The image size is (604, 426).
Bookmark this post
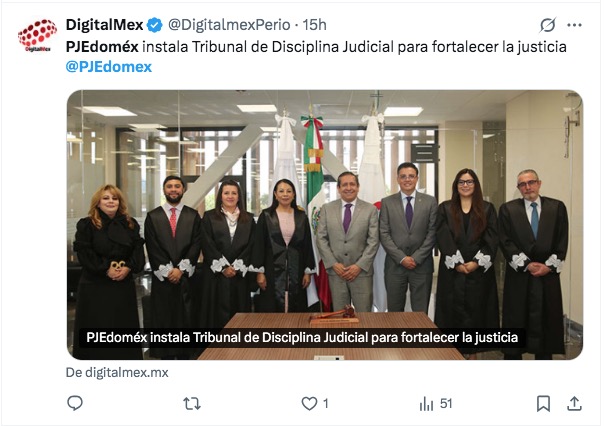tap(543, 404)
